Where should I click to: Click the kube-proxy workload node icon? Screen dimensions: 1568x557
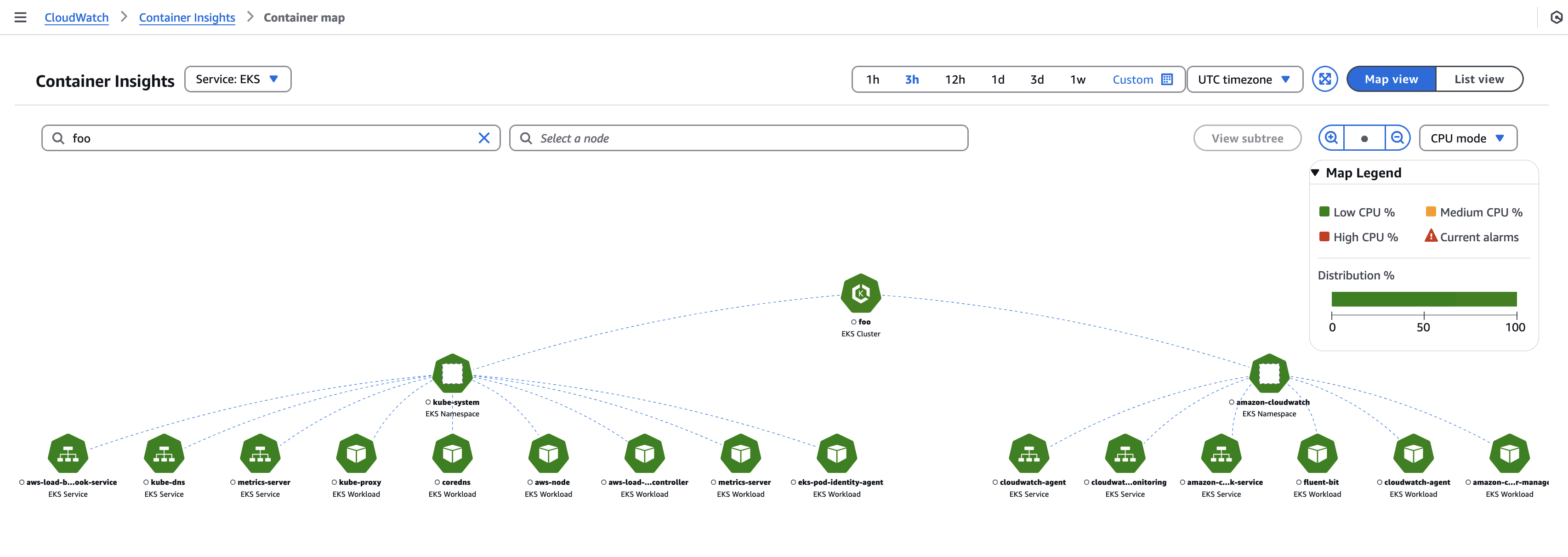(x=356, y=454)
